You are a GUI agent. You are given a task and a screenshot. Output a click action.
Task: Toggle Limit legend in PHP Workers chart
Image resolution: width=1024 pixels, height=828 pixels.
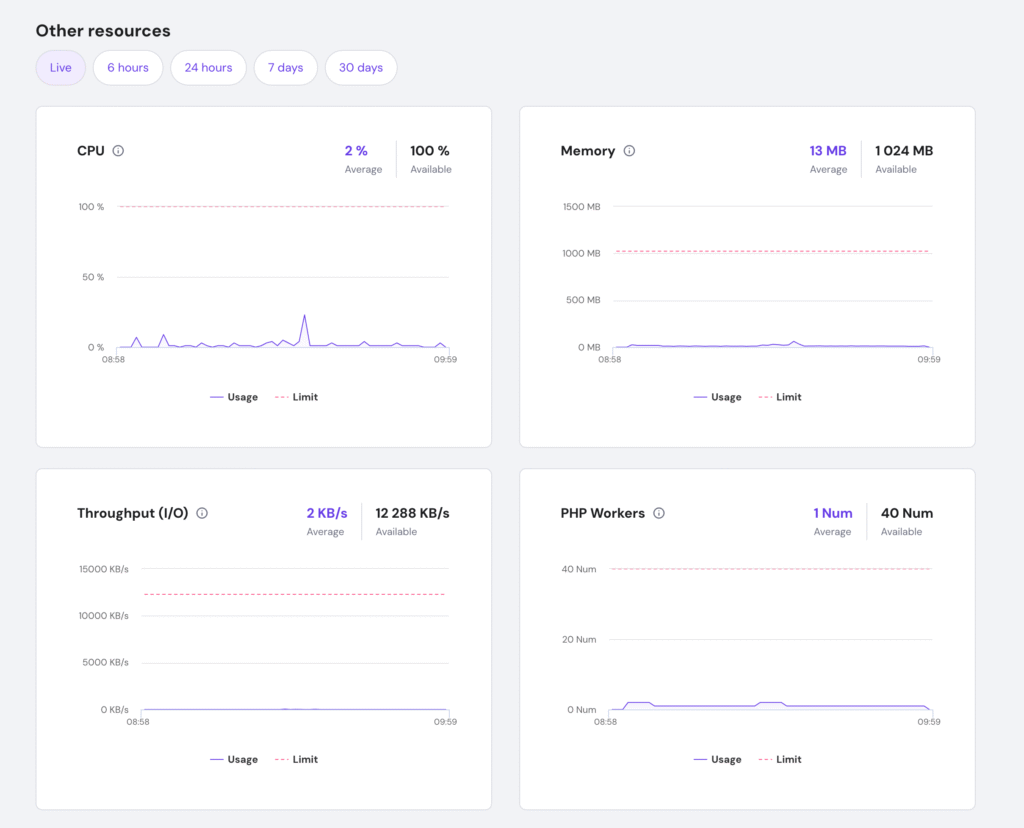(x=781, y=759)
